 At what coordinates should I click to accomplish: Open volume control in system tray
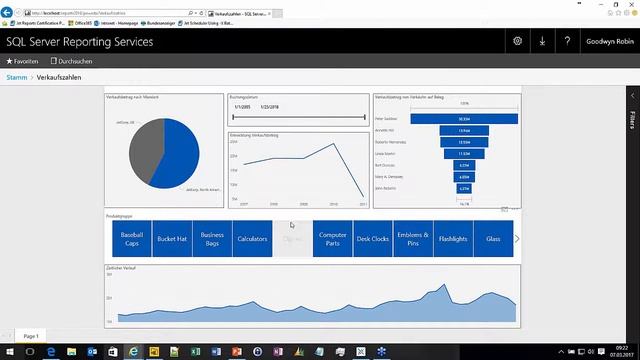591,351
